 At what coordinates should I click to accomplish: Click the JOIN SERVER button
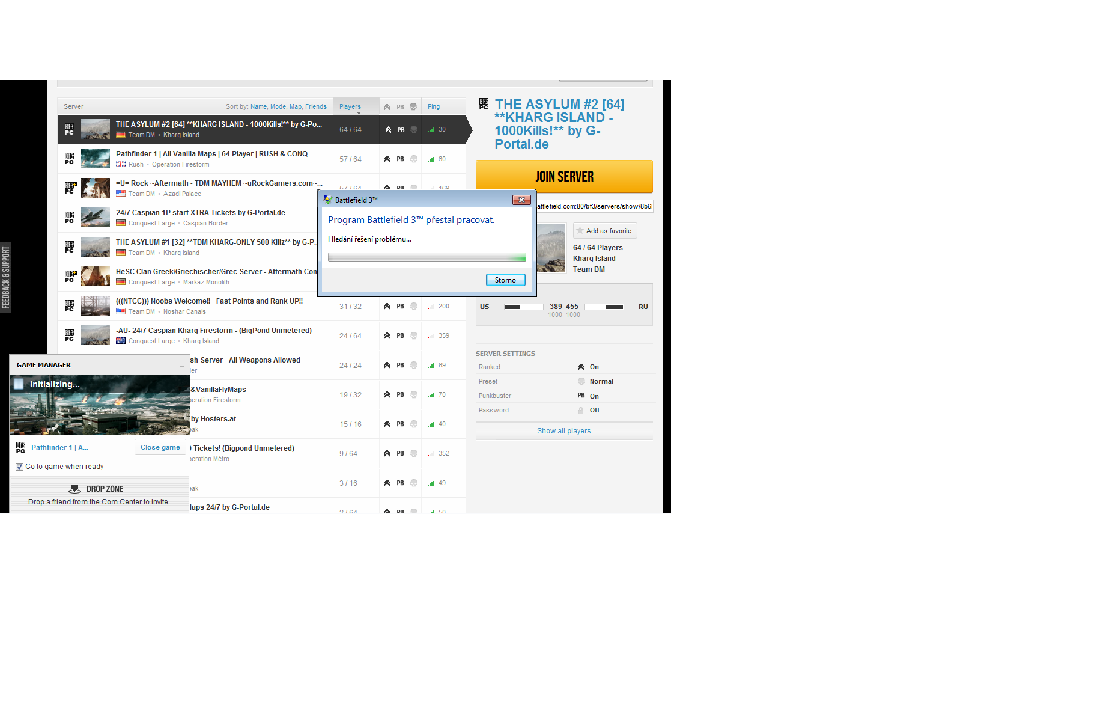(564, 177)
